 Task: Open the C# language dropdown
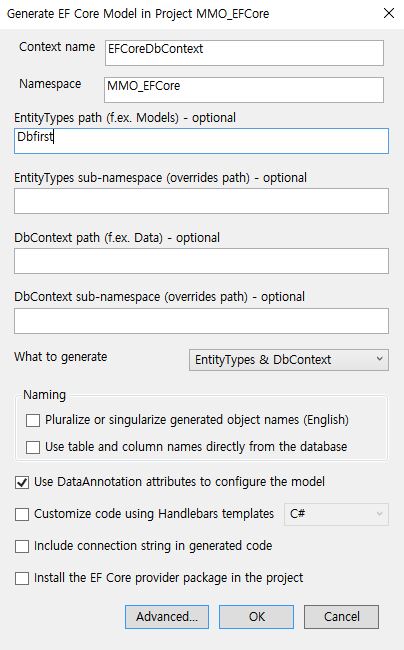[x=336, y=514]
